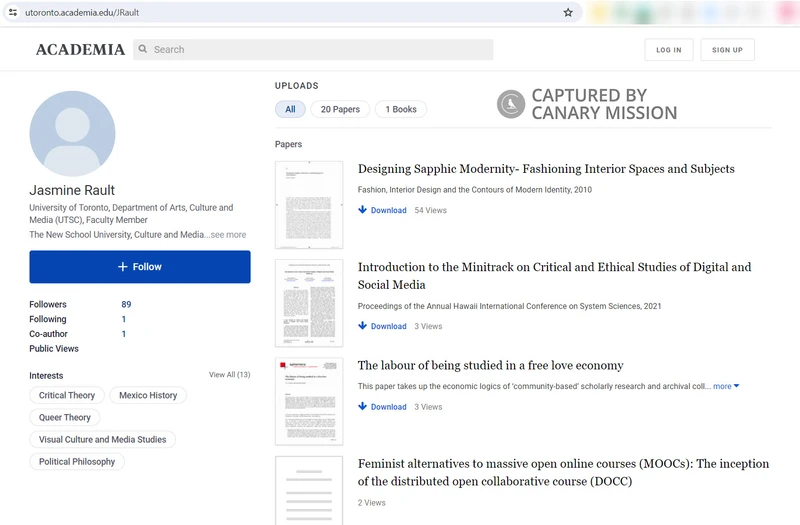The image size is (800, 525).
Task: Open the Co-author count of 1
Action: (x=123, y=334)
